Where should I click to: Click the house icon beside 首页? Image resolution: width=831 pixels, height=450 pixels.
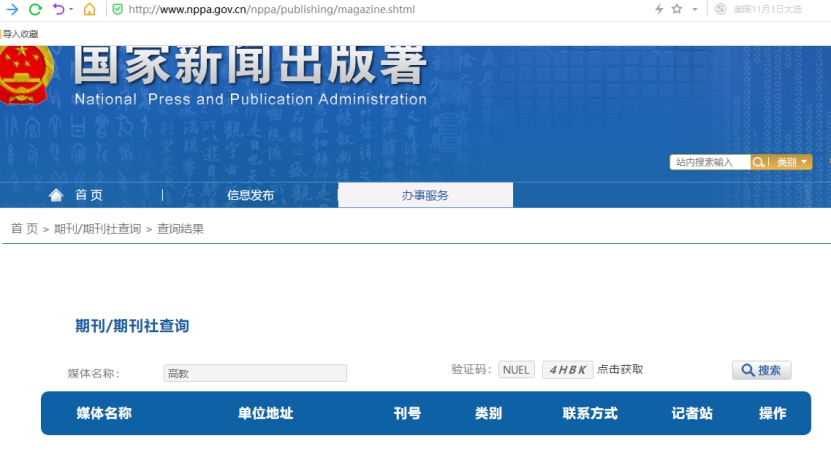[56, 195]
